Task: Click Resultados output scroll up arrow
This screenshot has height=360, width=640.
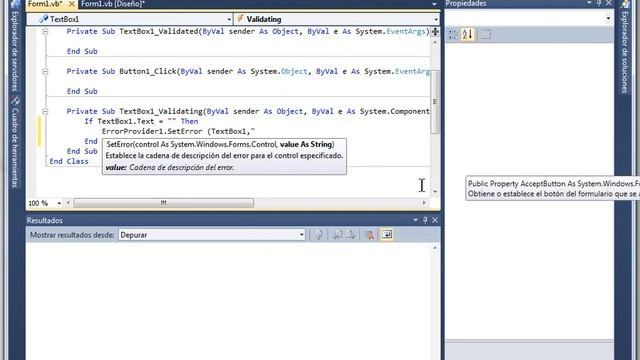Action: (x=435, y=248)
